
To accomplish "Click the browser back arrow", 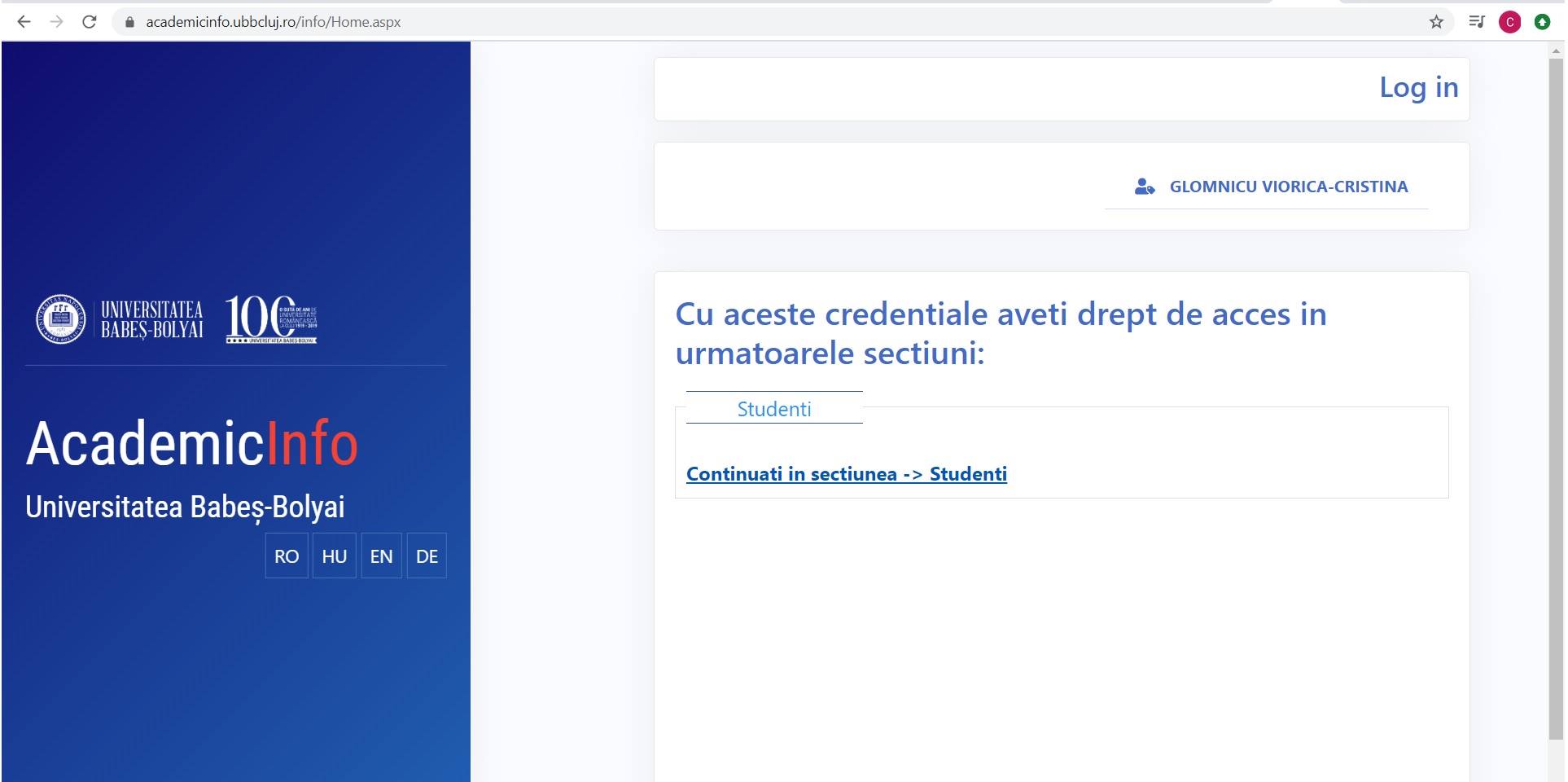I will pyautogui.click(x=24, y=22).
